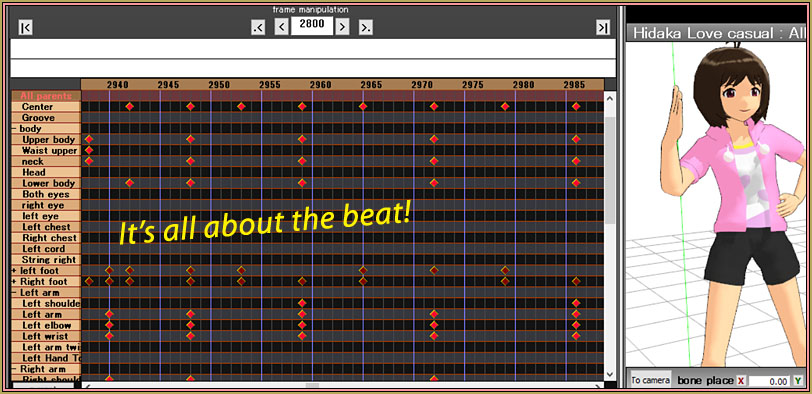Expand the left foot bone group
The width and height of the screenshot is (812, 394).
(x=14, y=271)
